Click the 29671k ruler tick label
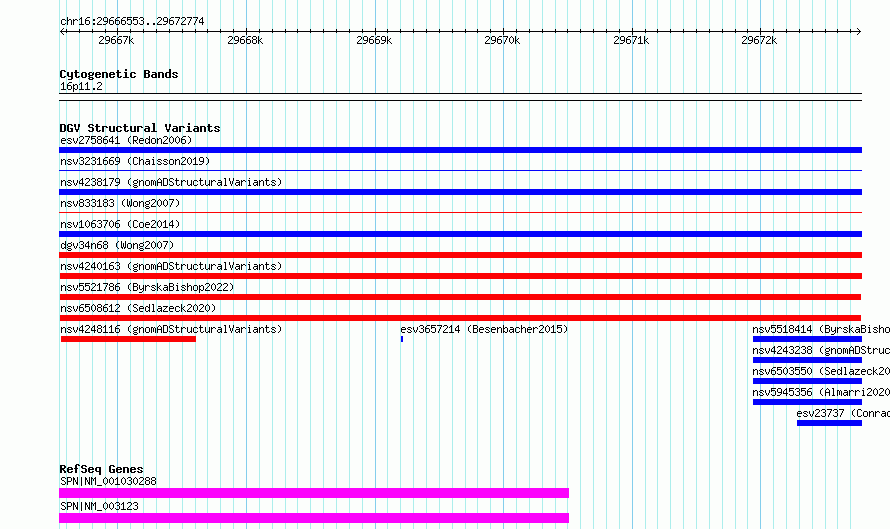Screen dimensions: 890x529 pyautogui.click(x=631, y=40)
